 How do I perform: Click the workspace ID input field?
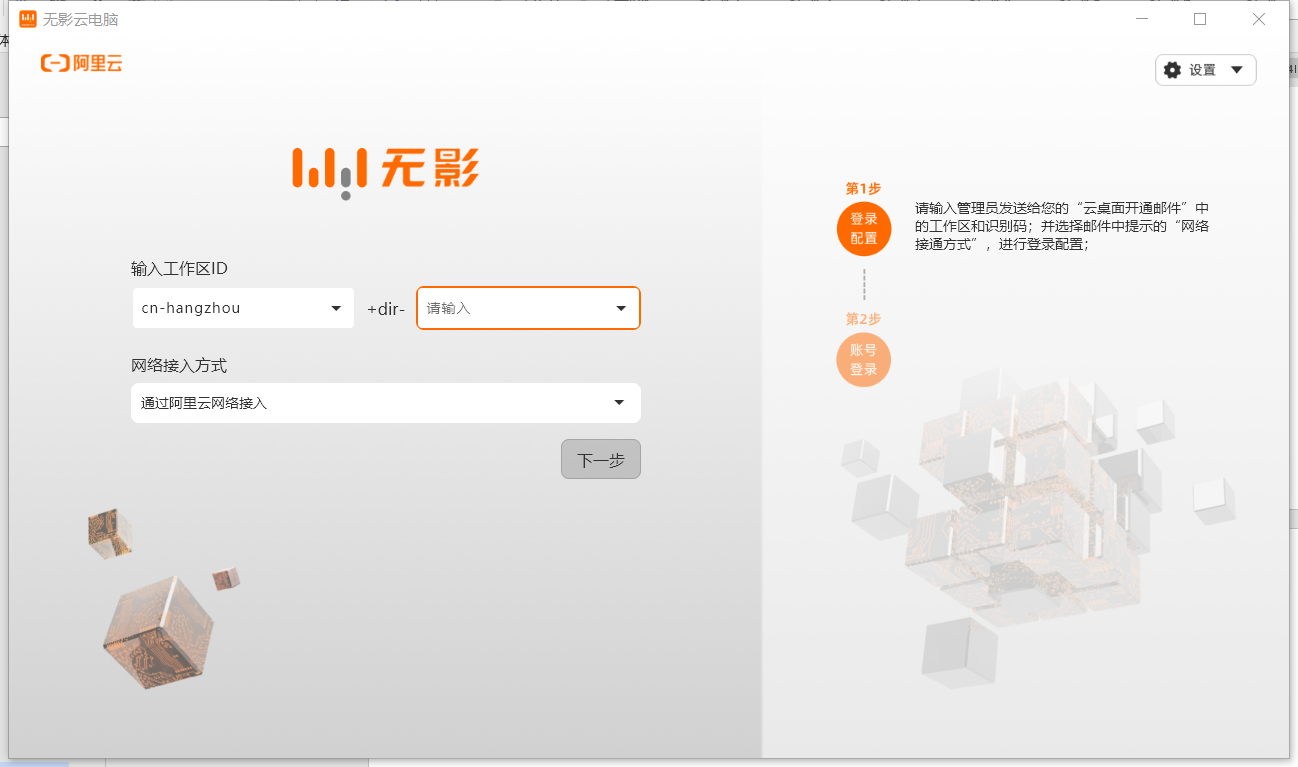pos(528,308)
